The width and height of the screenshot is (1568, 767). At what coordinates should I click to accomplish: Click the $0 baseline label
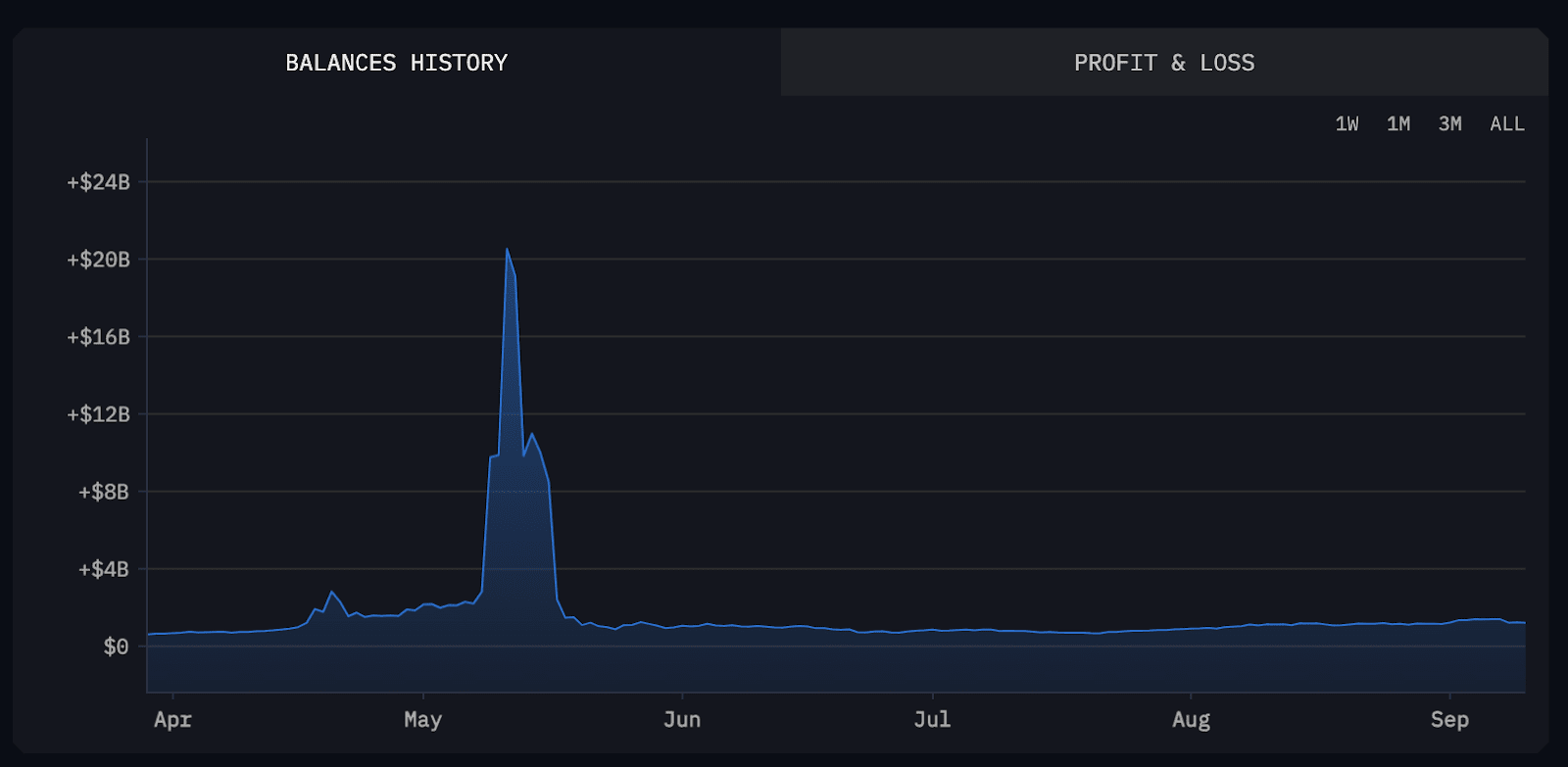point(116,647)
